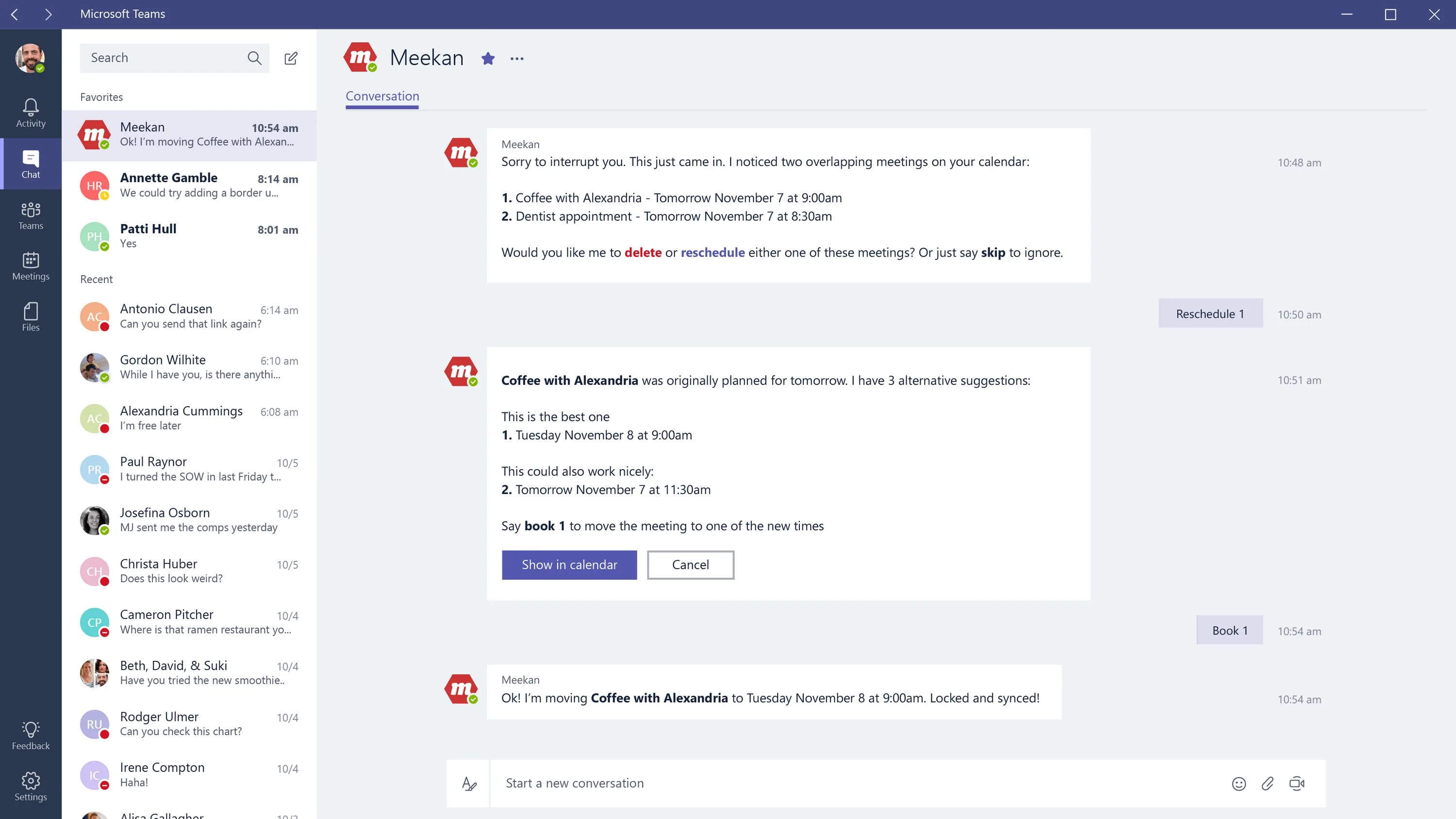The image size is (1456, 819).
Task: Click the emoji icon in message bar
Action: (x=1239, y=783)
